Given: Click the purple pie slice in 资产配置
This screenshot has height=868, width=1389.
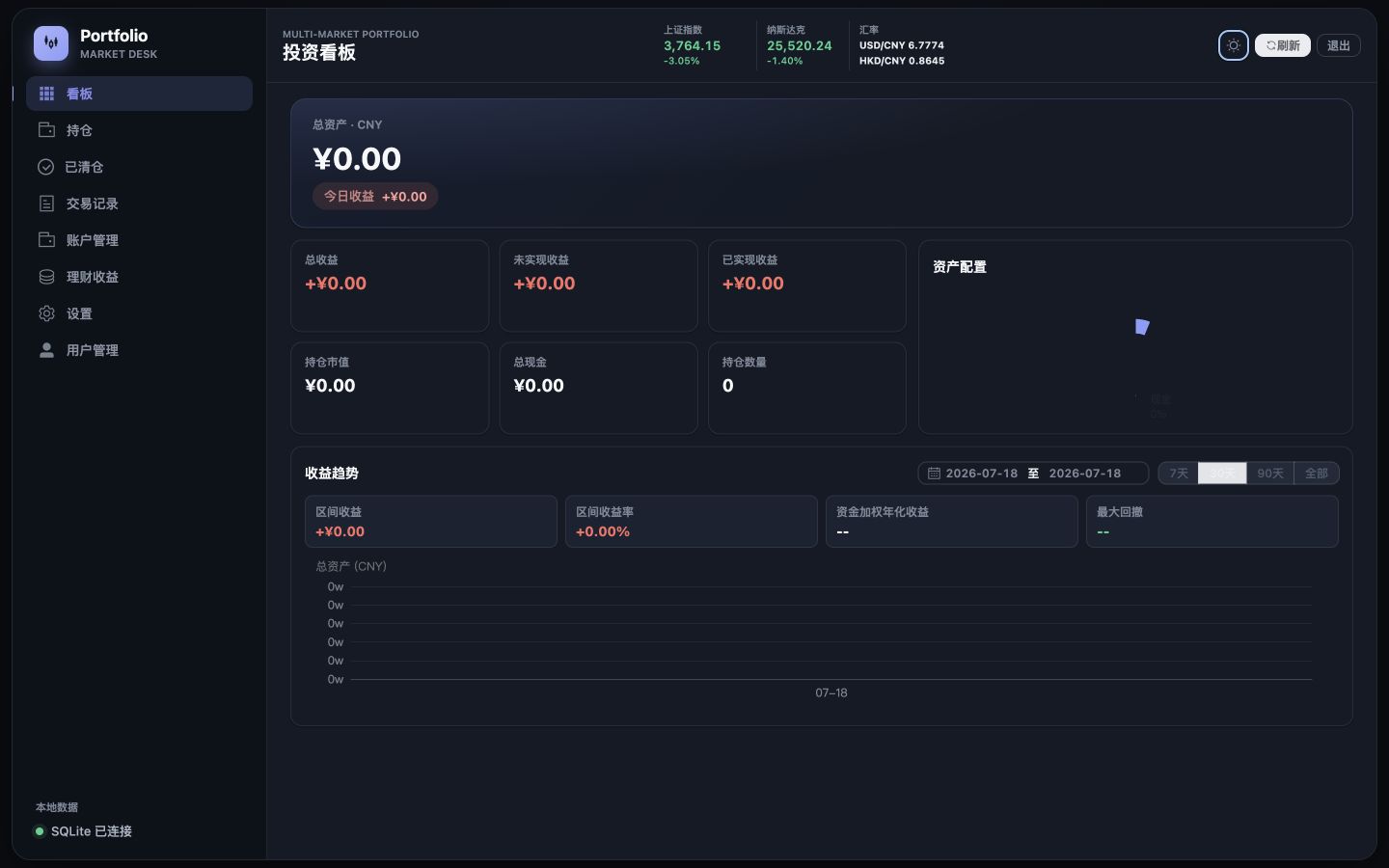Looking at the screenshot, I should pyautogui.click(x=1142, y=327).
